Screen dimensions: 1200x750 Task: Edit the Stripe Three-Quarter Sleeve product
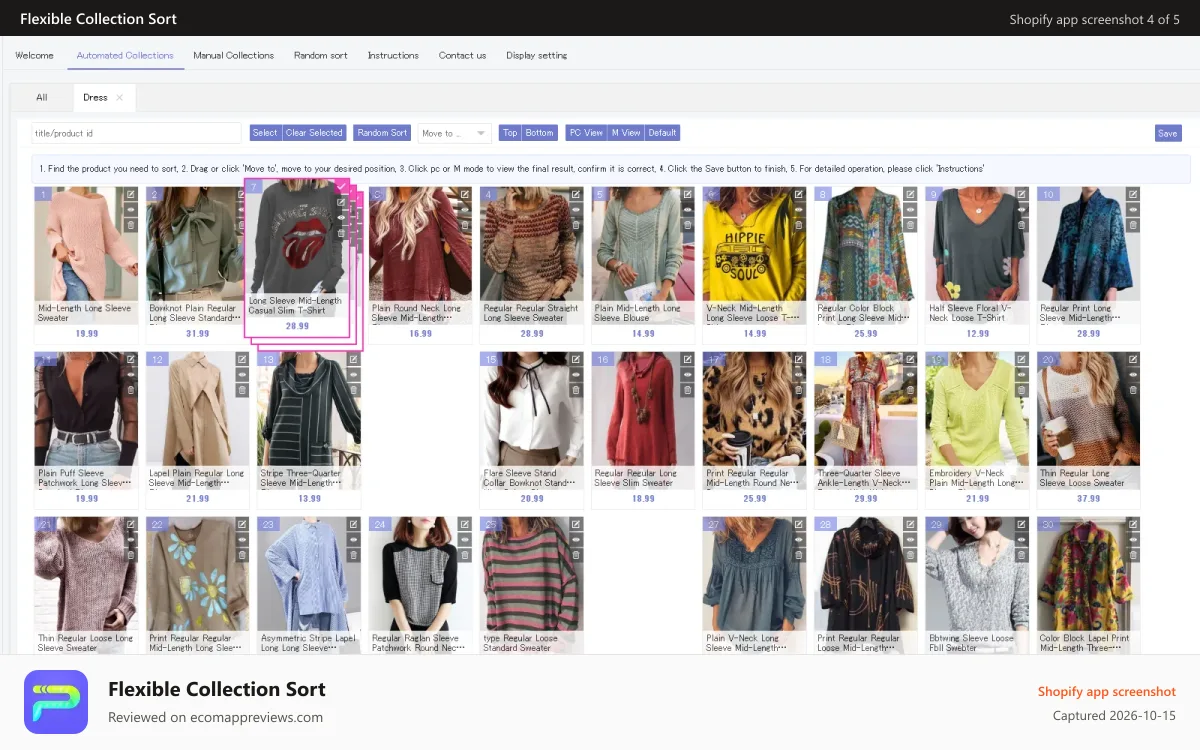[x=353, y=359]
